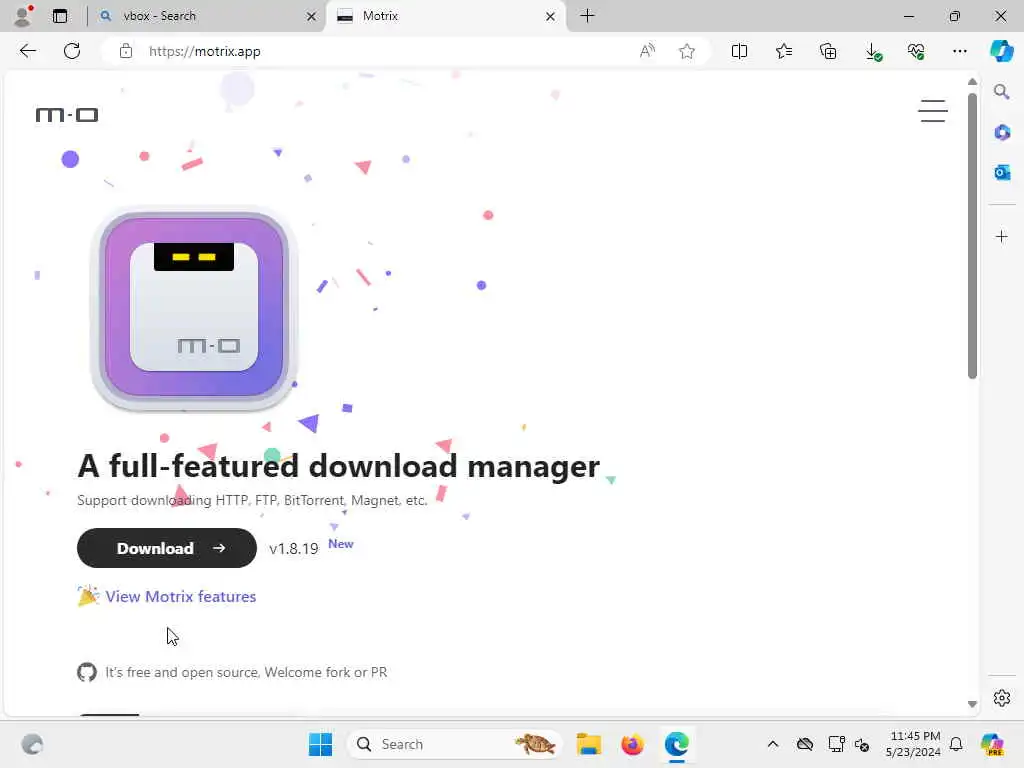Viewport: 1024px width, 768px height.
Task: Open File Explorer from taskbar
Action: point(588,744)
